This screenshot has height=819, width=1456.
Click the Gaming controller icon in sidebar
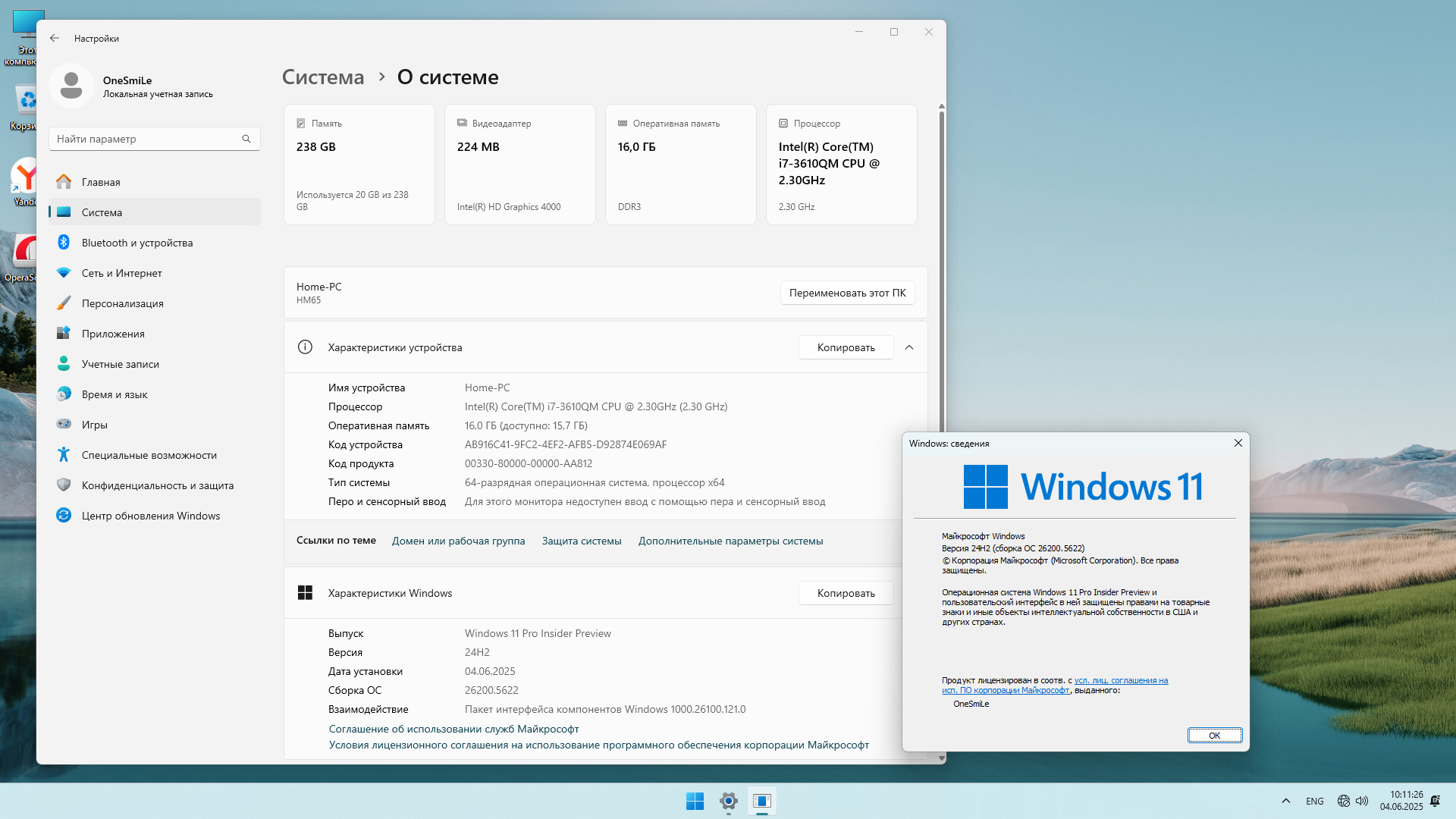(x=64, y=425)
